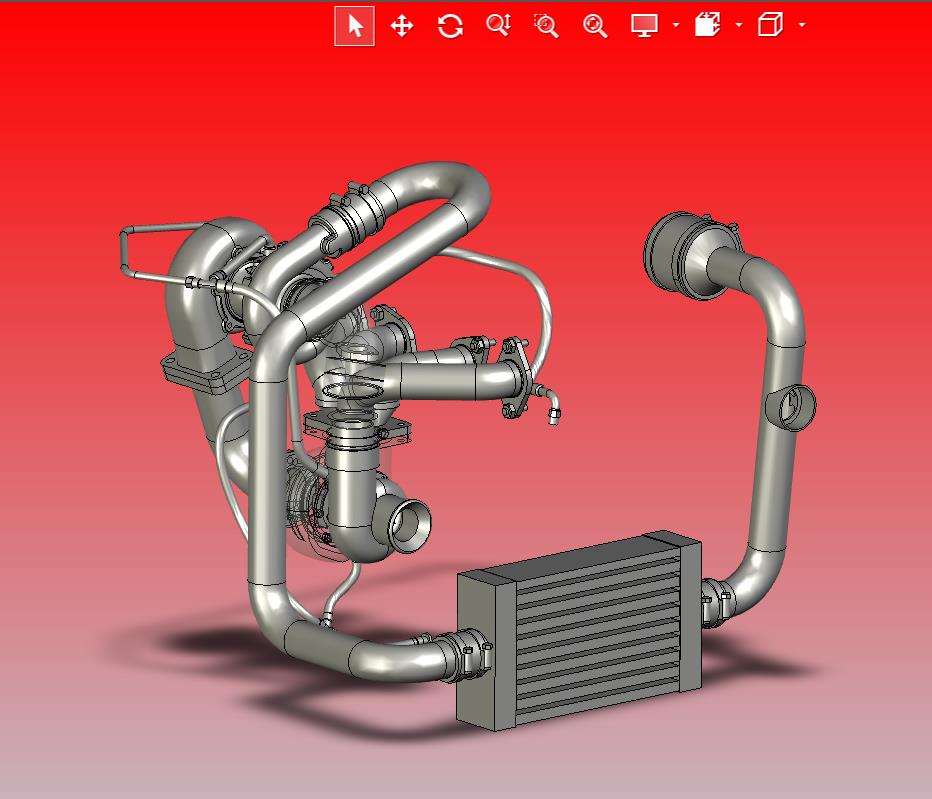Click the view orientation cube icon
The image size is (932, 799).
click(x=770, y=25)
